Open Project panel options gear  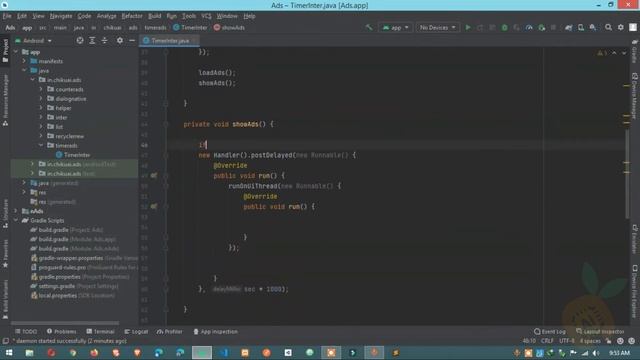pyautogui.click(x=120, y=40)
